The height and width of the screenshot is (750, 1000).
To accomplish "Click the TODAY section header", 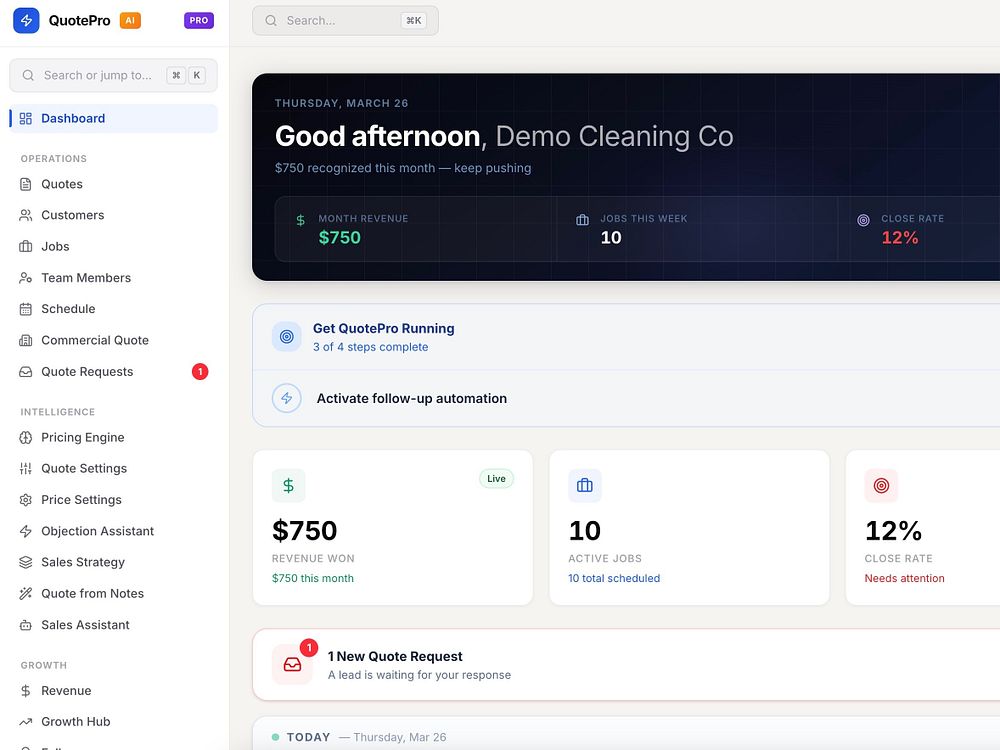I will pyautogui.click(x=308, y=737).
